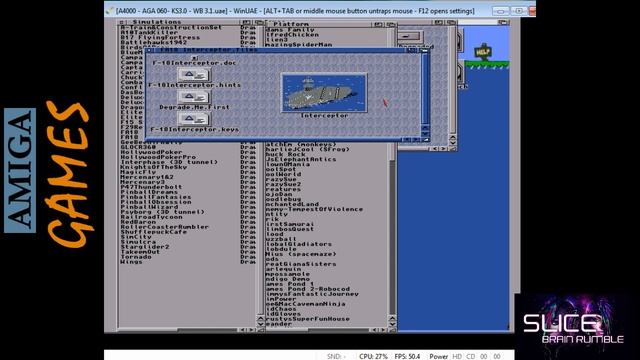Select Indigo Demo in Platform list
The width and height of the screenshot is (640, 360).
(287, 279)
